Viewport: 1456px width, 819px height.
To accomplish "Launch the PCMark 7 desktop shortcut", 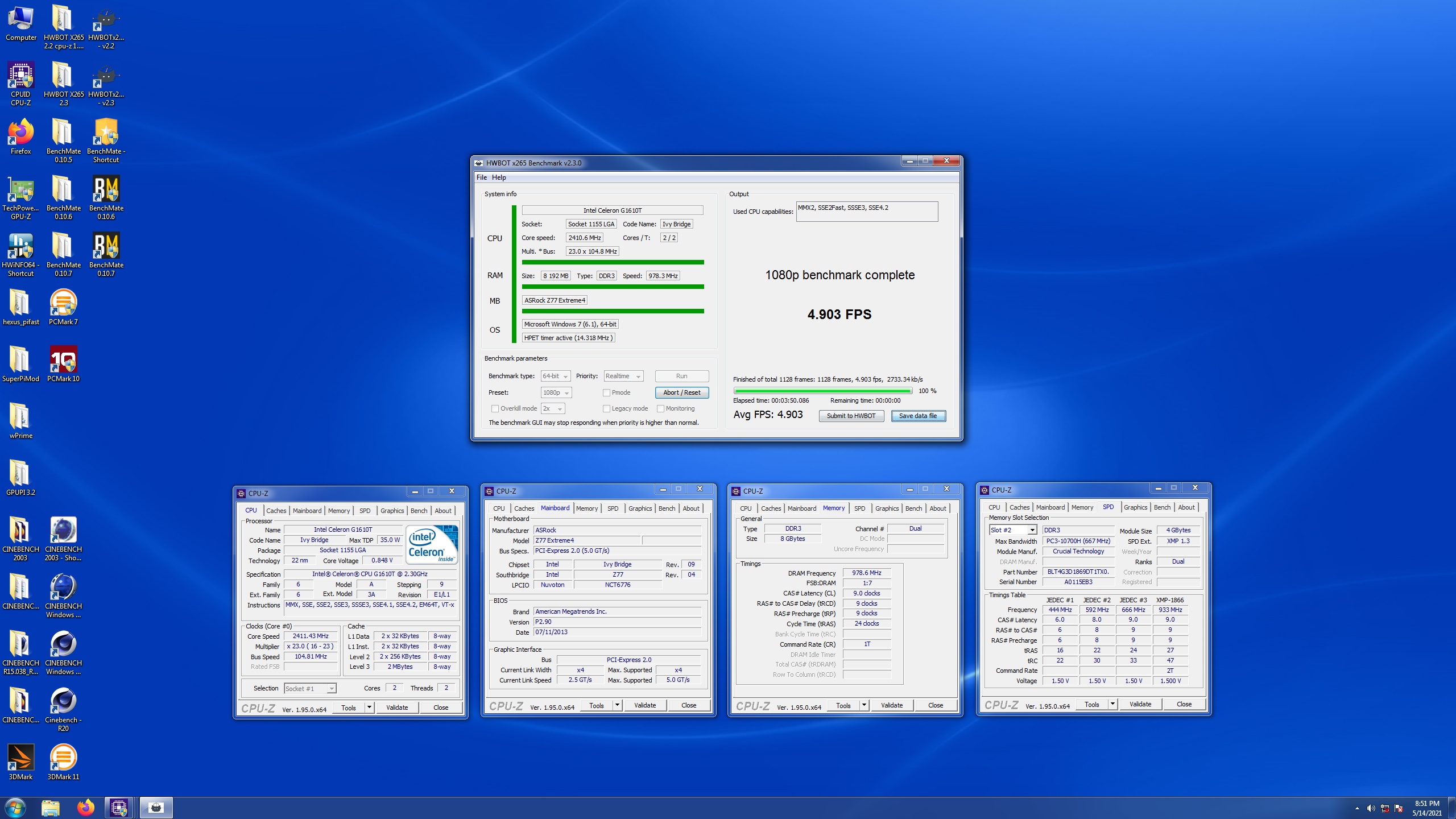I will (63, 307).
